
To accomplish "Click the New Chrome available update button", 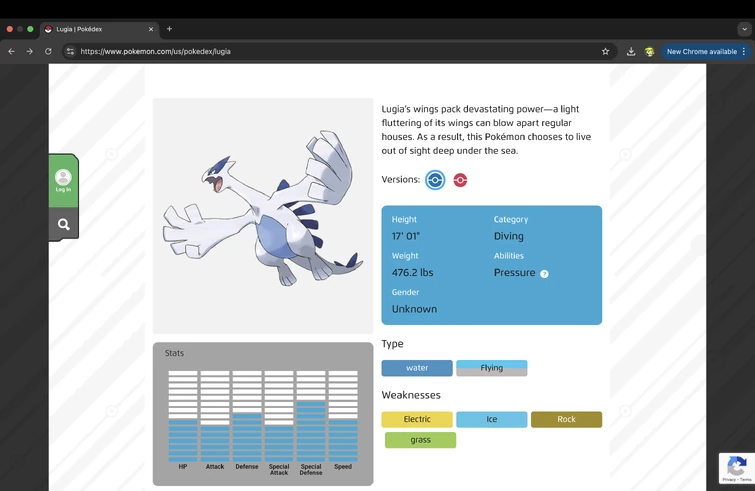I will (702, 52).
